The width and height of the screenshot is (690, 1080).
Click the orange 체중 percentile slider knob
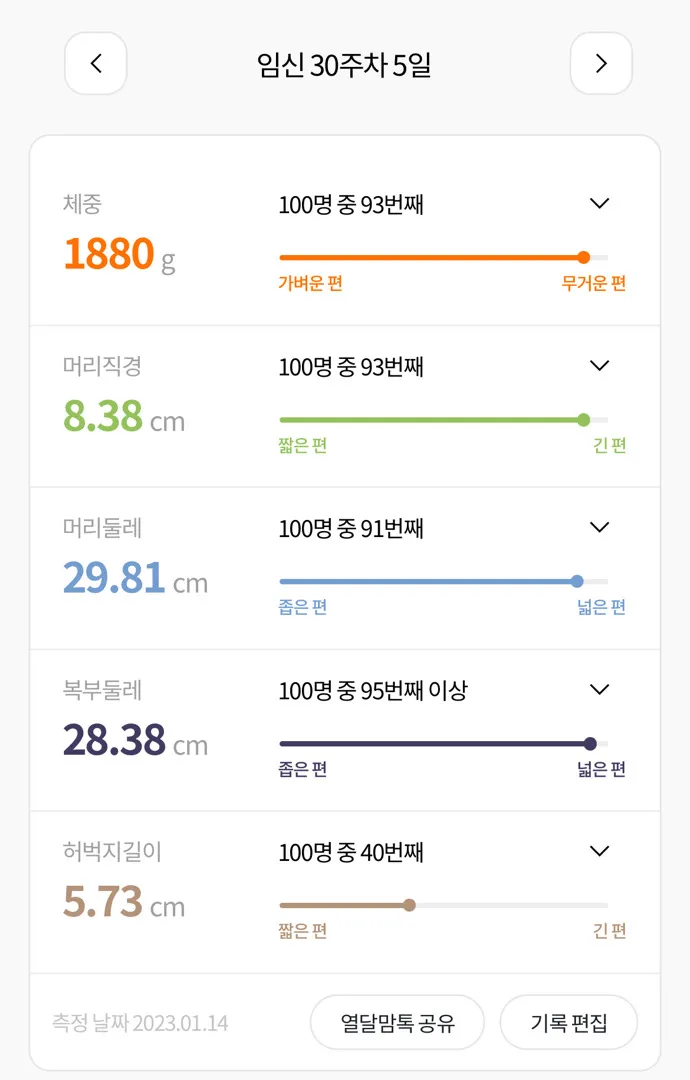click(583, 258)
